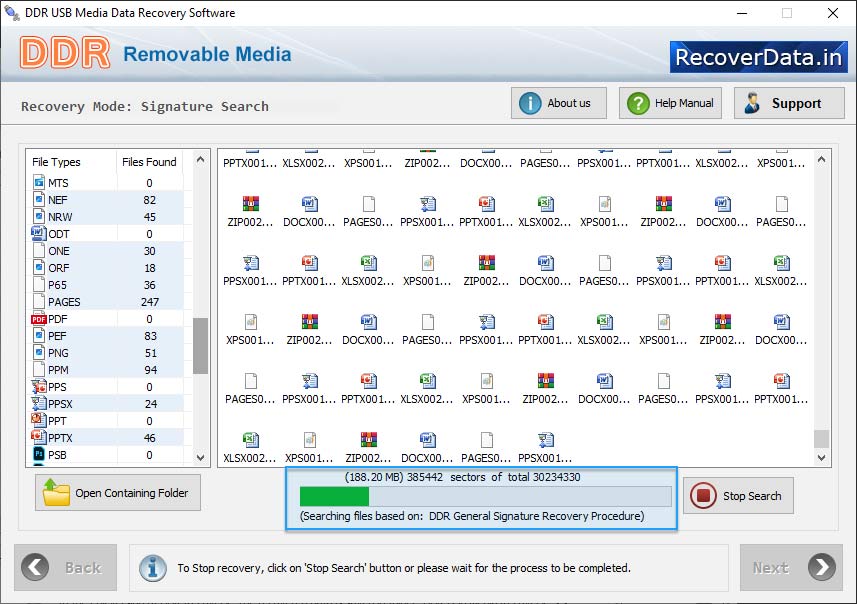Select the PEF file type icon

pos(38,336)
